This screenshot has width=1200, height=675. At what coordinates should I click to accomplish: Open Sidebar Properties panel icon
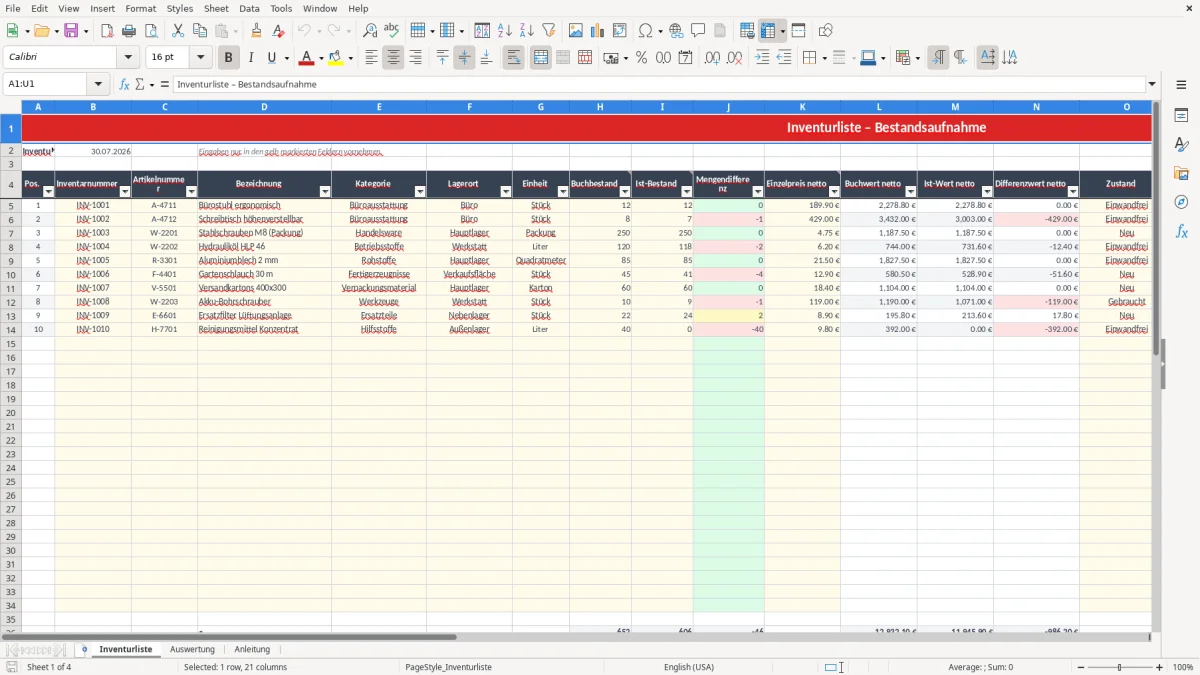[1181, 116]
